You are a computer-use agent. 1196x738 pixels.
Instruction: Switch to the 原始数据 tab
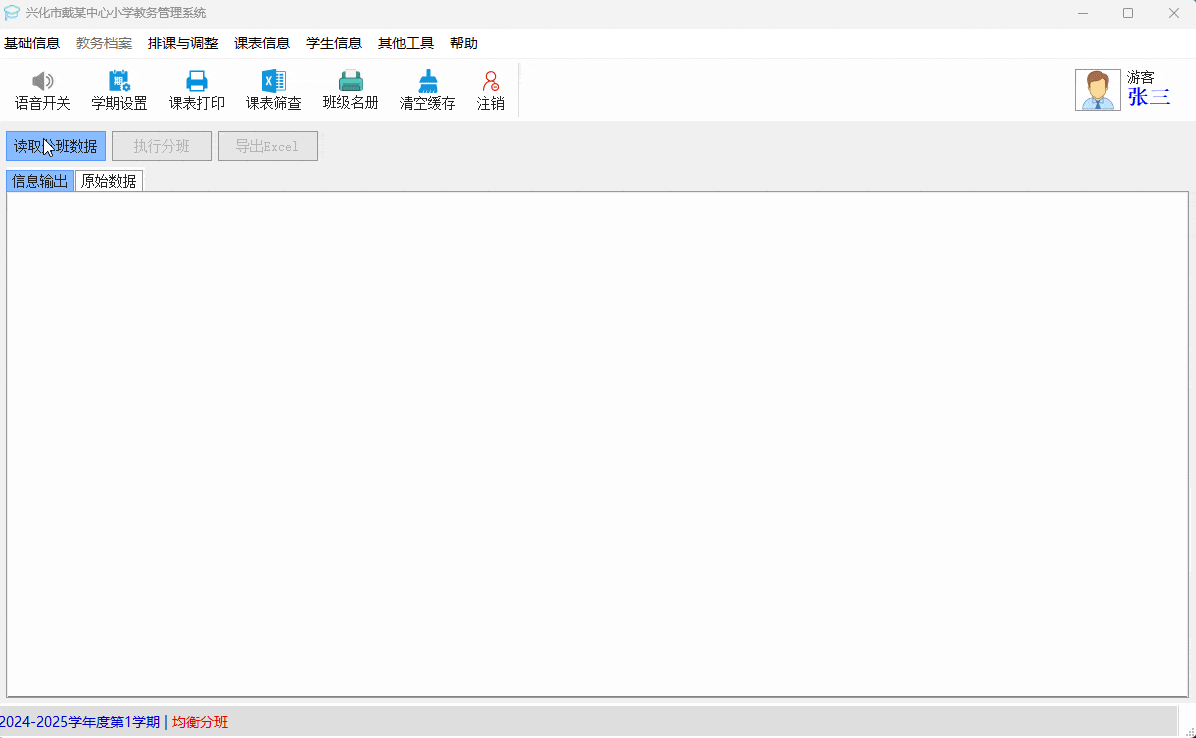tap(109, 181)
